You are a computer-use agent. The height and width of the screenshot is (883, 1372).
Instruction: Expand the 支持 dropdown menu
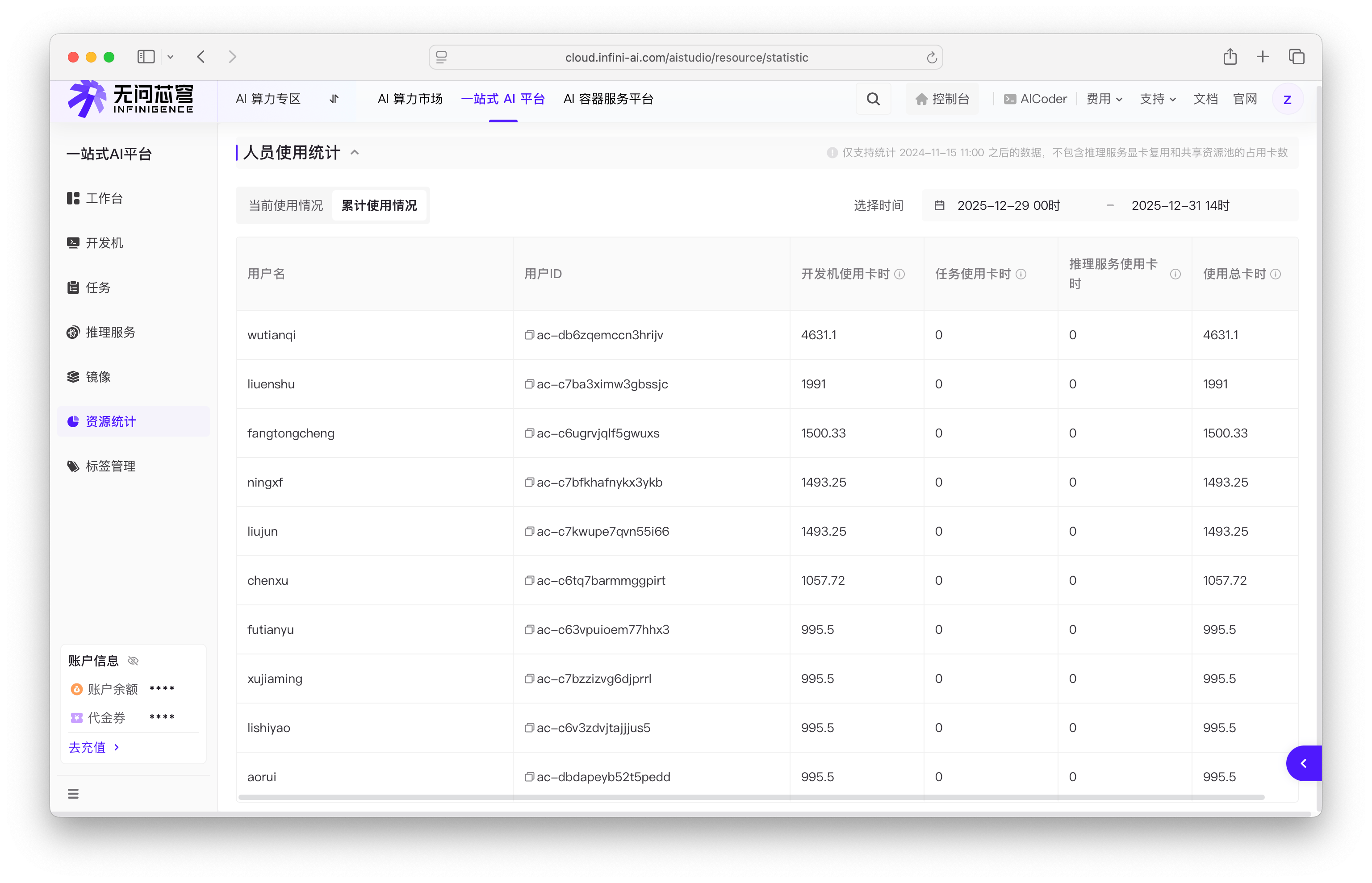tap(1158, 99)
